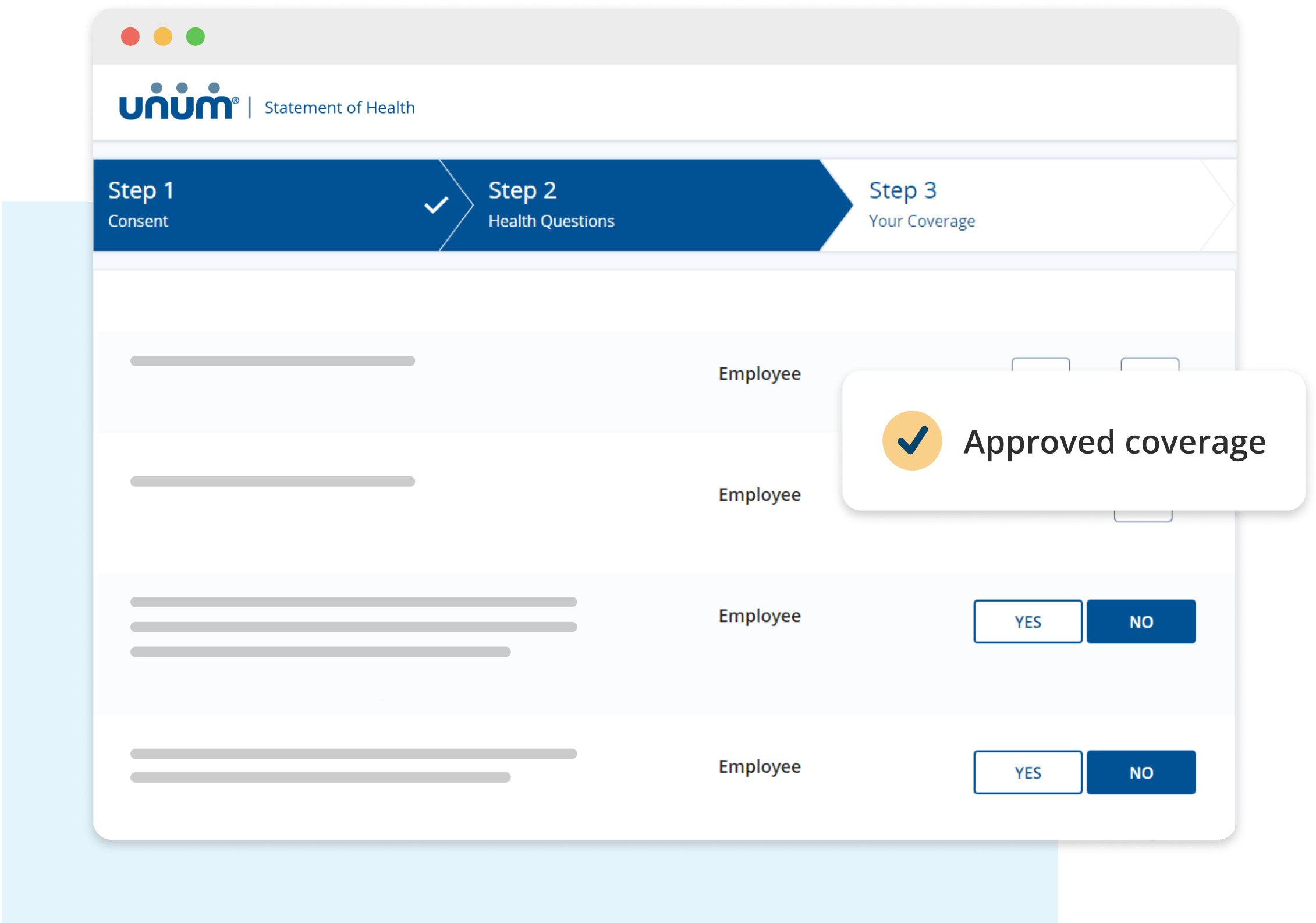
Task: Choose YES for third Employee question
Action: [1027, 621]
